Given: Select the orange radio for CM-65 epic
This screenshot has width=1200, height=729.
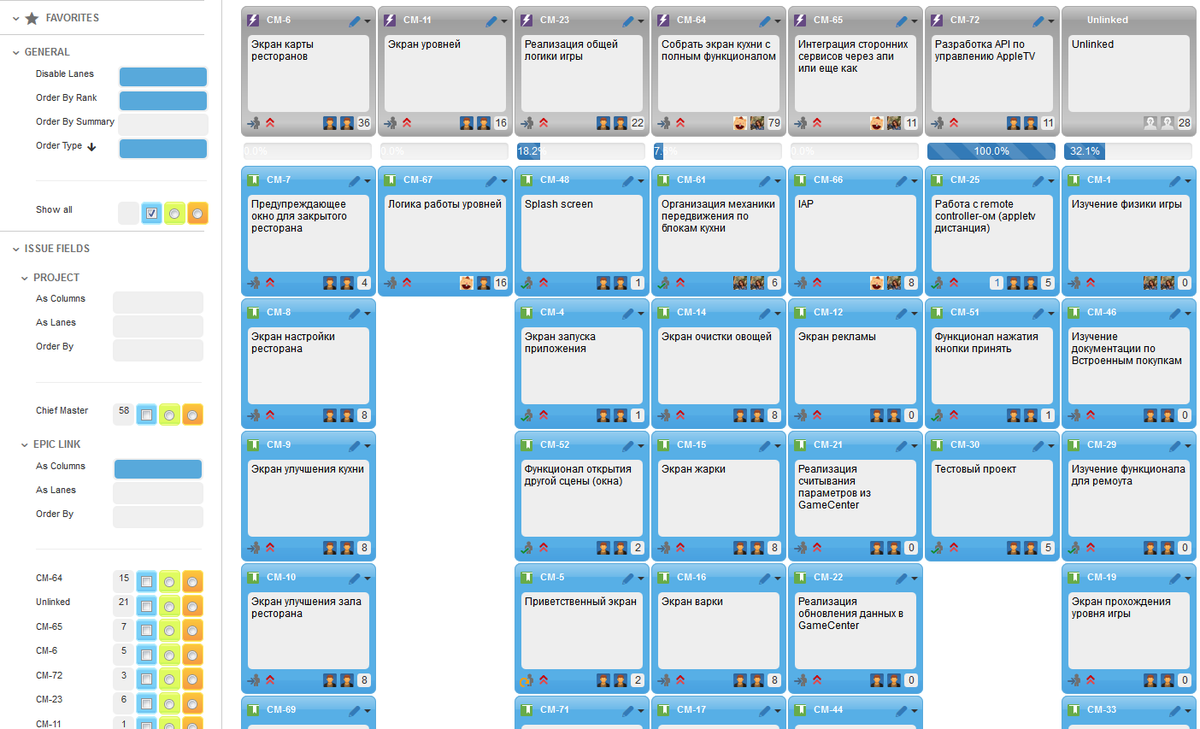Looking at the screenshot, I should pyautogui.click(x=193, y=630).
